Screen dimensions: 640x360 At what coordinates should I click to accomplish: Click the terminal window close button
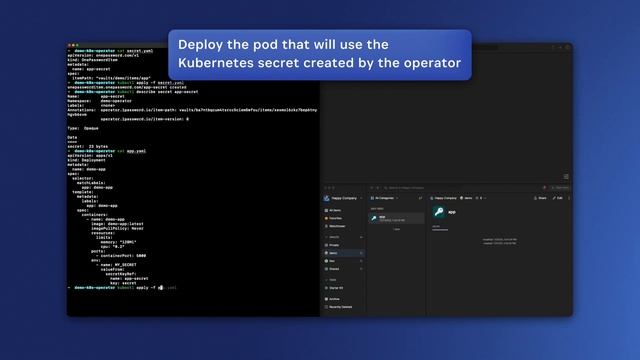click(x=69, y=45)
